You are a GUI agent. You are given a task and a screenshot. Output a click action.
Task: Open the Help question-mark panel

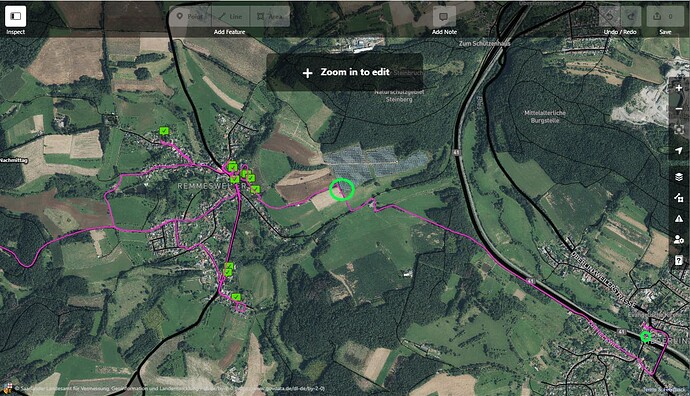coord(679,261)
